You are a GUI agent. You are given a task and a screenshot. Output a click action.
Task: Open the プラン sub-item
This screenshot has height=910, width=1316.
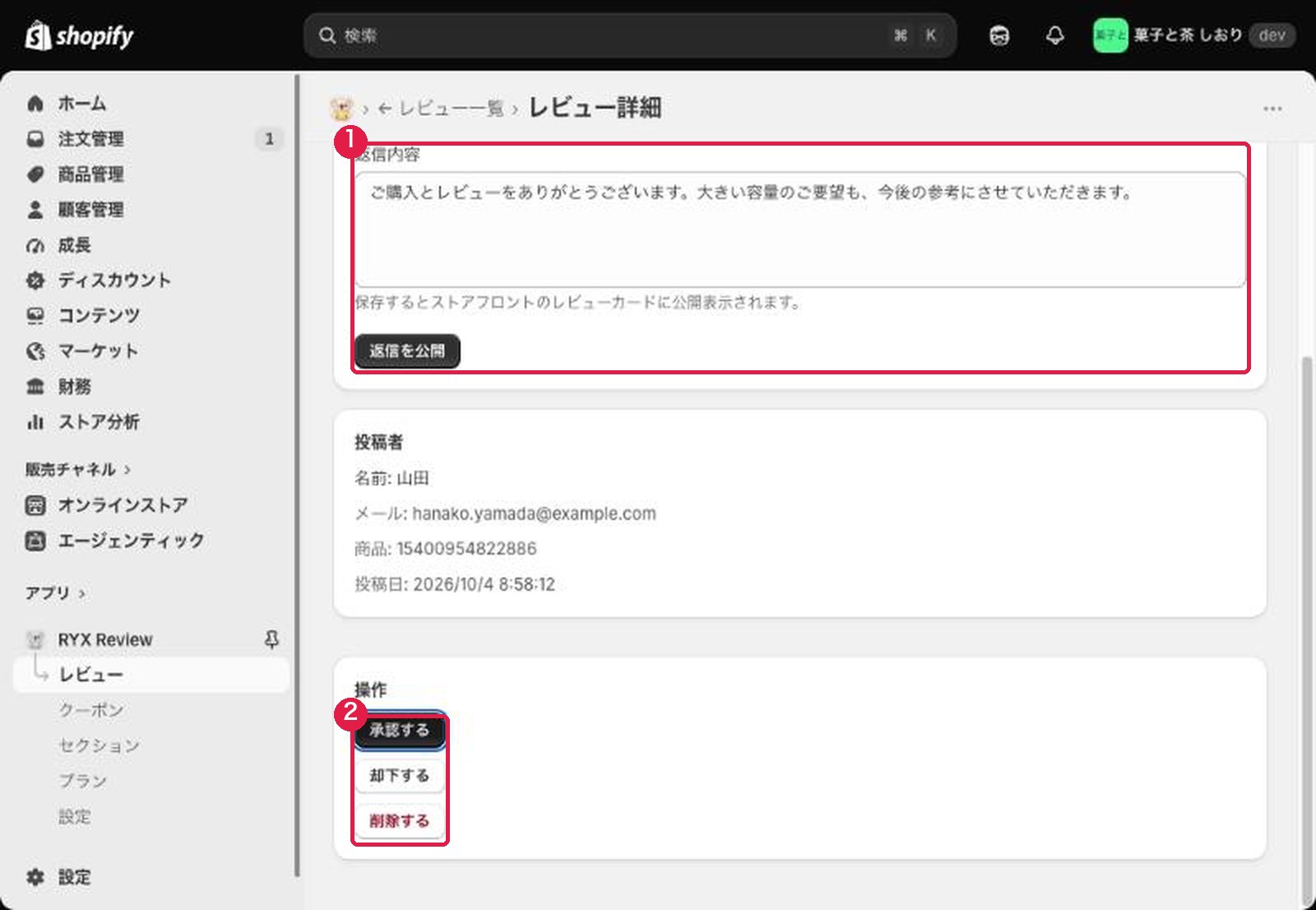coord(82,781)
